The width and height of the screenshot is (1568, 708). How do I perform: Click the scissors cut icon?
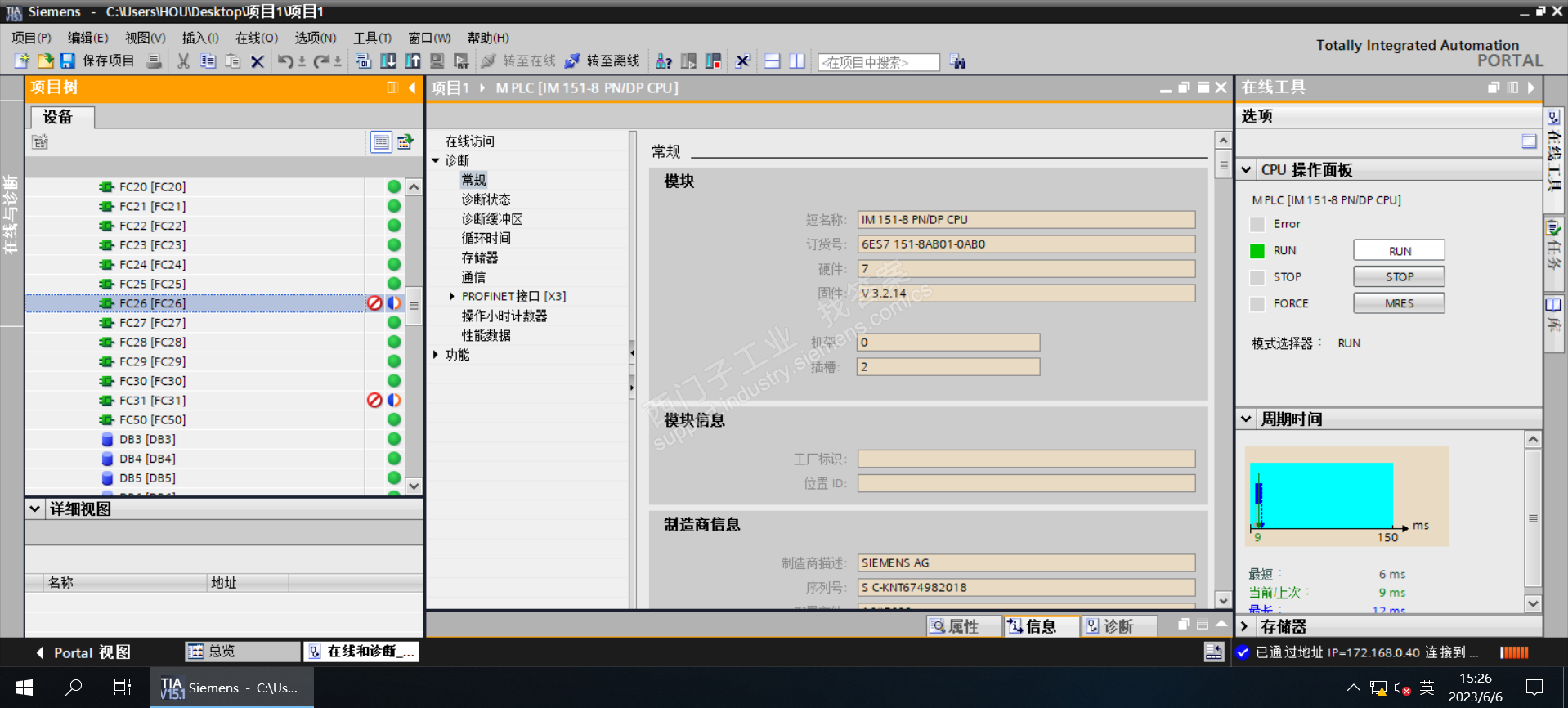[x=183, y=61]
